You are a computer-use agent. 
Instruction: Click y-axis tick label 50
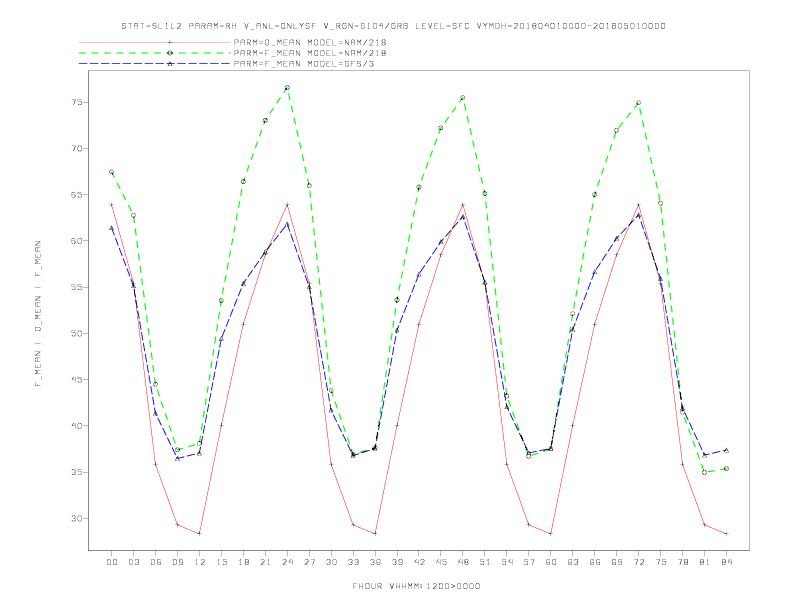pyautogui.click(x=77, y=333)
